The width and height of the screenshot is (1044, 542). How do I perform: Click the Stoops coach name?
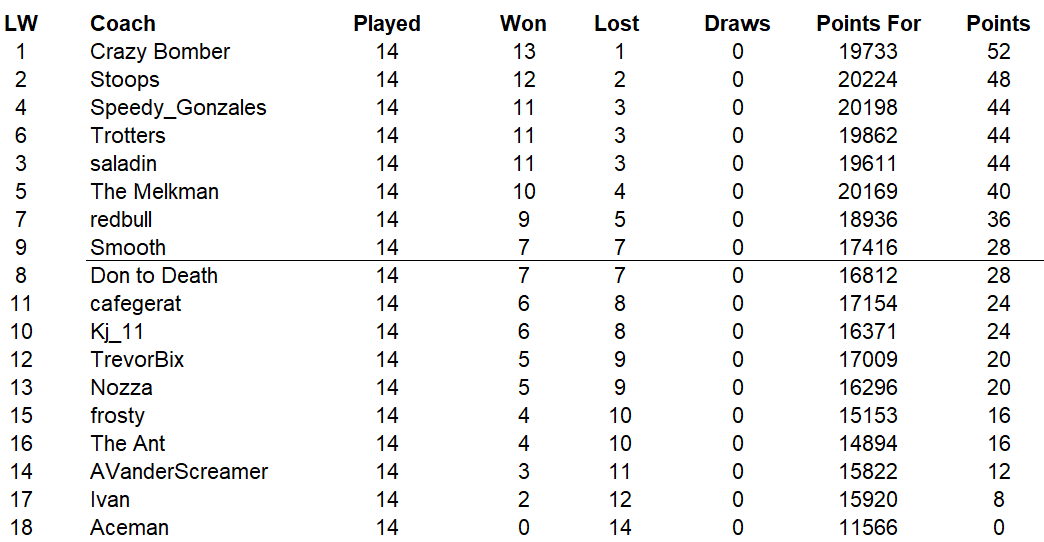tap(125, 80)
